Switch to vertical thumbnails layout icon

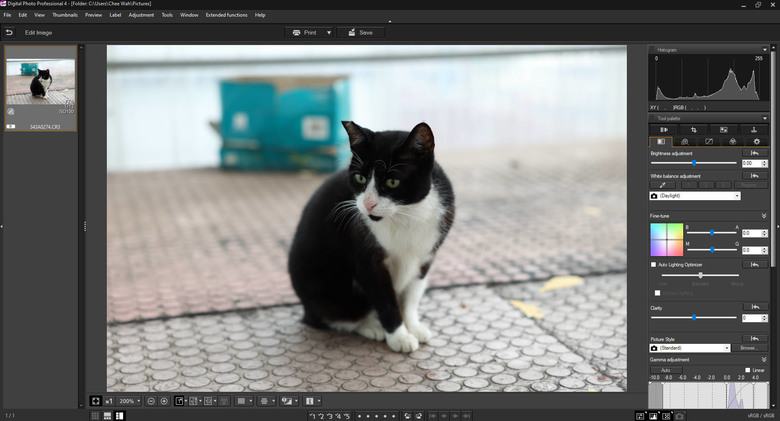119,416
